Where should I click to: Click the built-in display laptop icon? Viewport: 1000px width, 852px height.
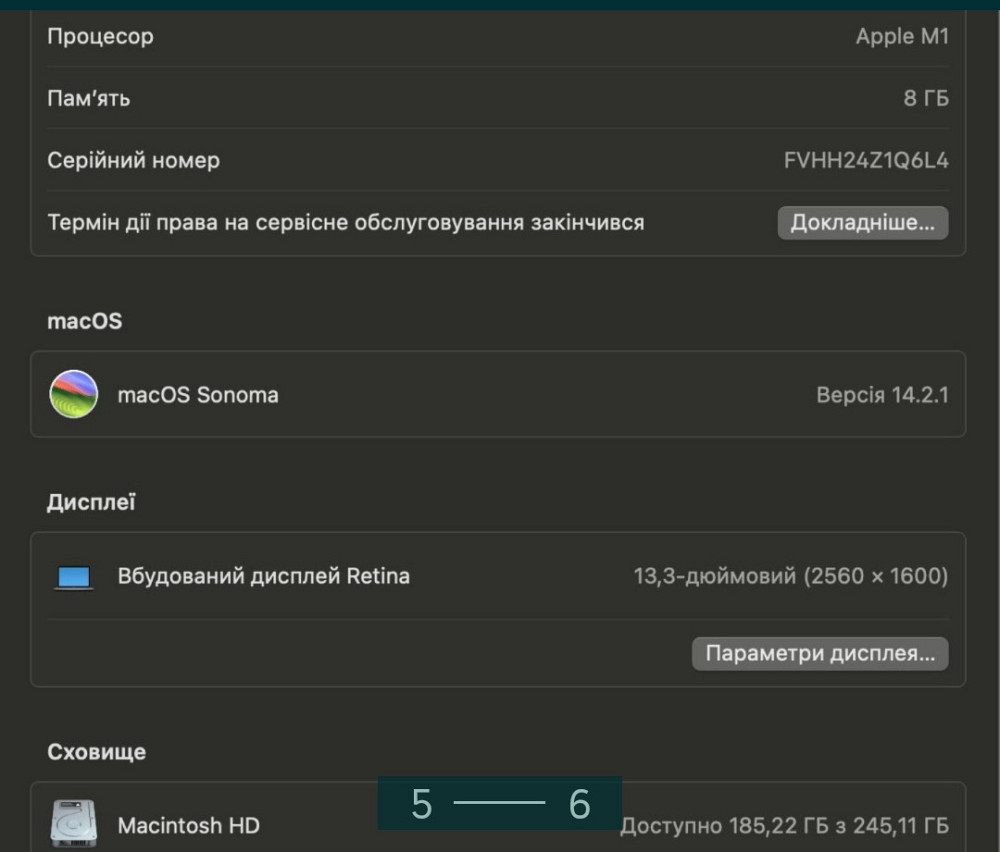[74, 577]
